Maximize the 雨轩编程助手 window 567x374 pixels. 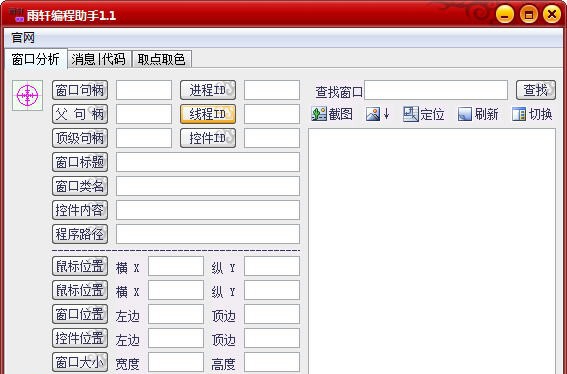pyautogui.click(x=529, y=14)
